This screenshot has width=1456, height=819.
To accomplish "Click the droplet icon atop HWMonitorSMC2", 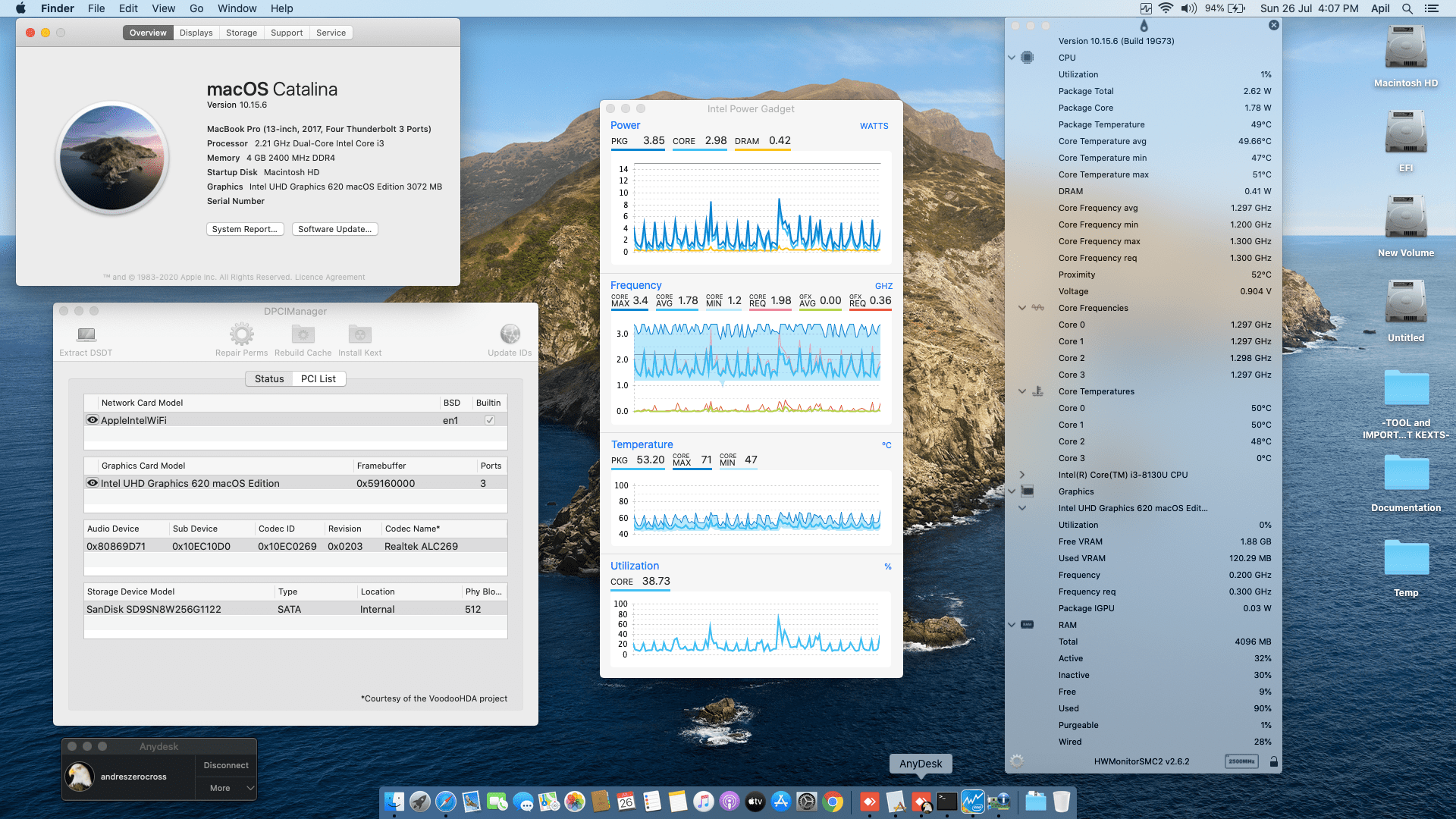I will 1144,25.
